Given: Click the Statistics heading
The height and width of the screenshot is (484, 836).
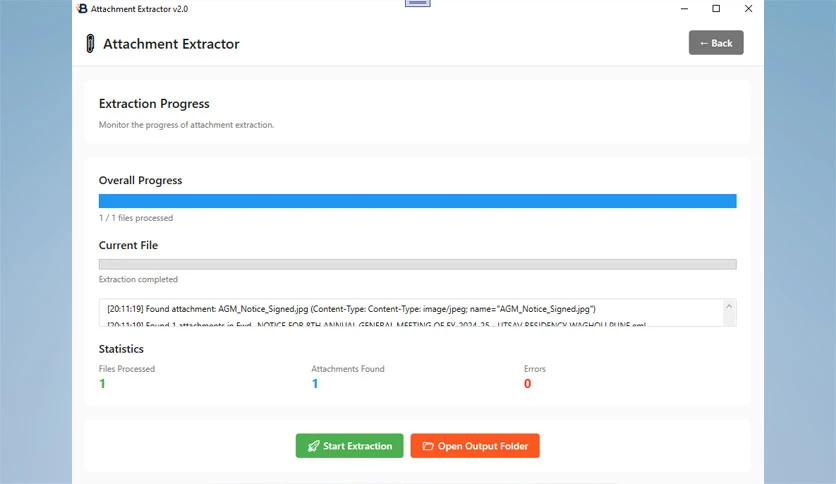Looking at the screenshot, I should click(x=121, y=349).
